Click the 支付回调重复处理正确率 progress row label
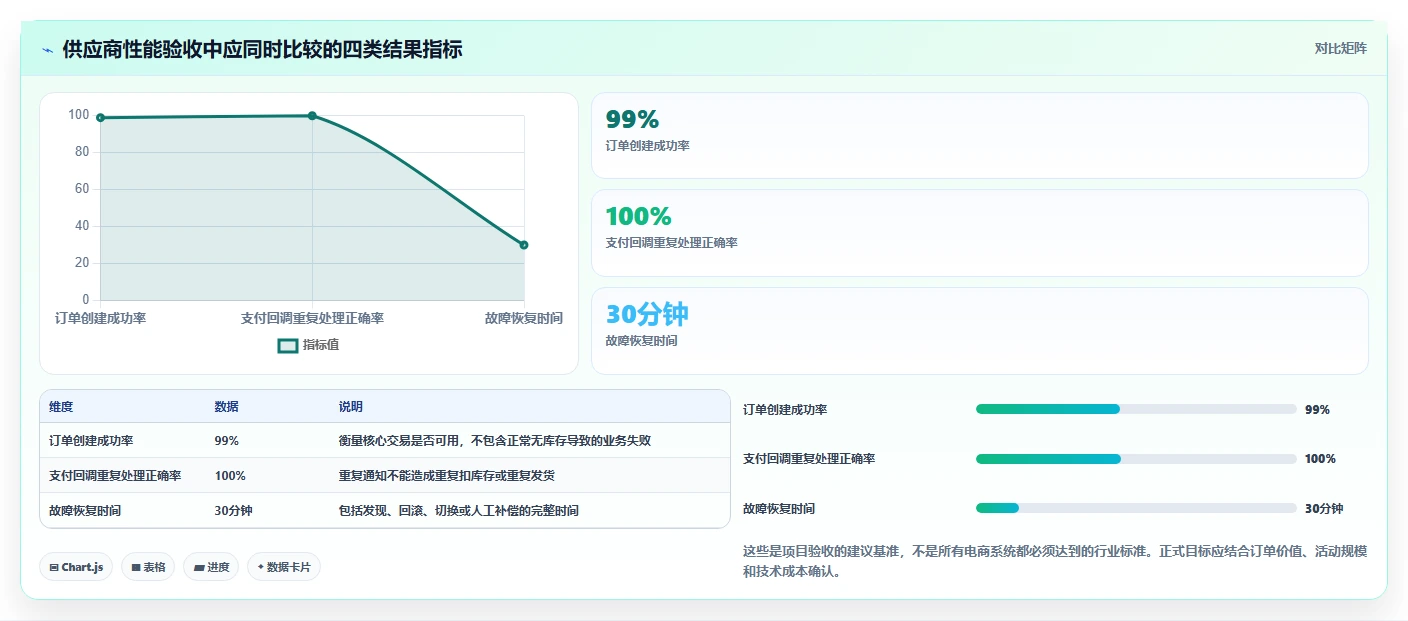 809,459
